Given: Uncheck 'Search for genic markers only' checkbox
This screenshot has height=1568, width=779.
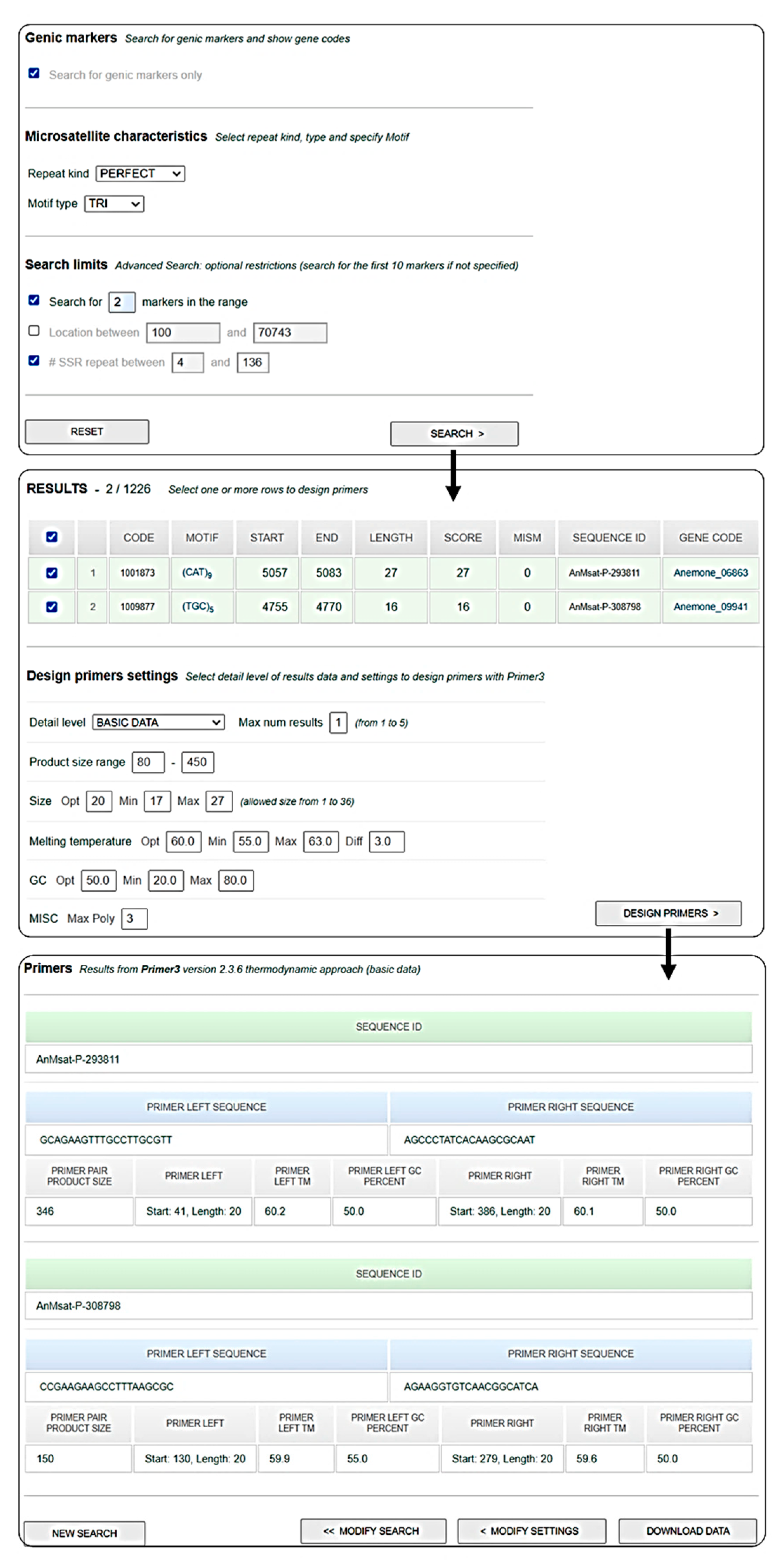Looking at the screenshot, I should tap(34, 74).
